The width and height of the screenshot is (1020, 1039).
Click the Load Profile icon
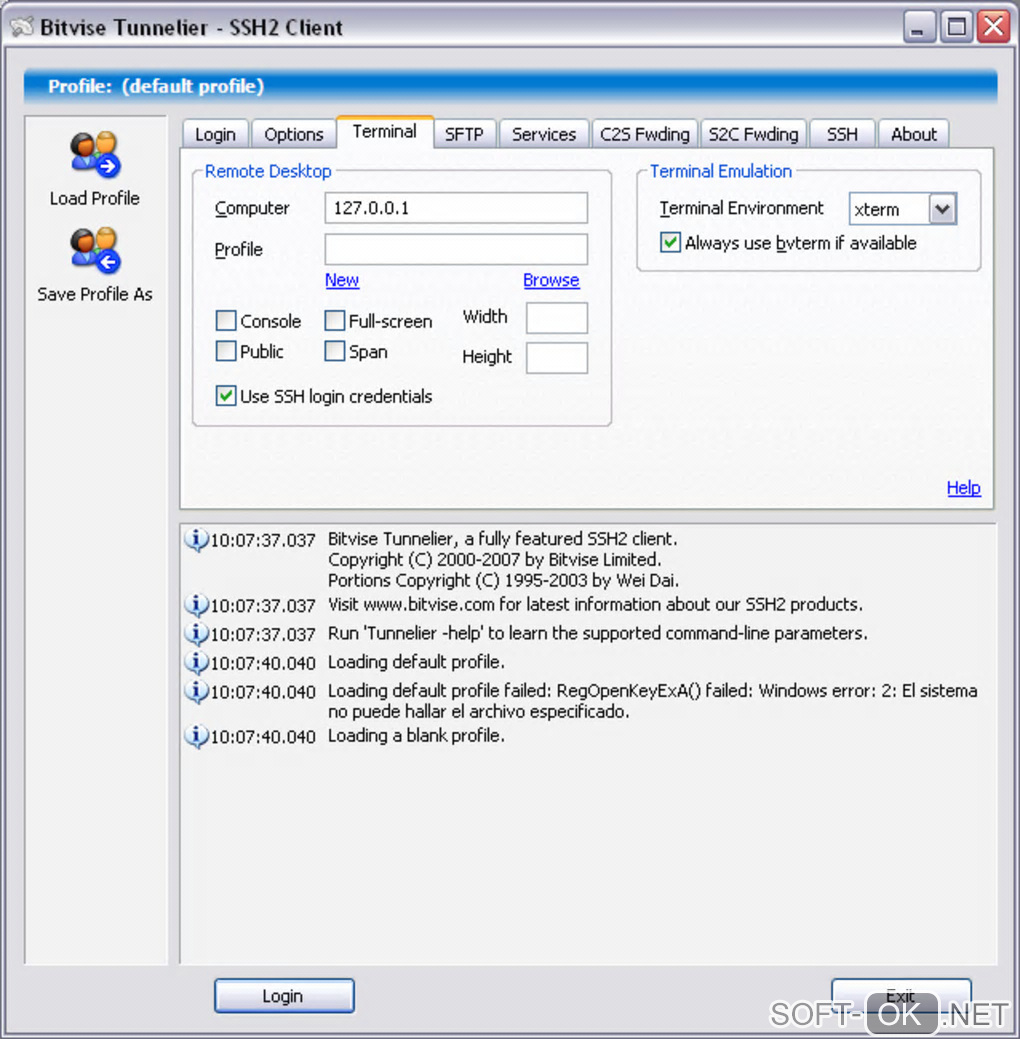[x=95, y=155]
